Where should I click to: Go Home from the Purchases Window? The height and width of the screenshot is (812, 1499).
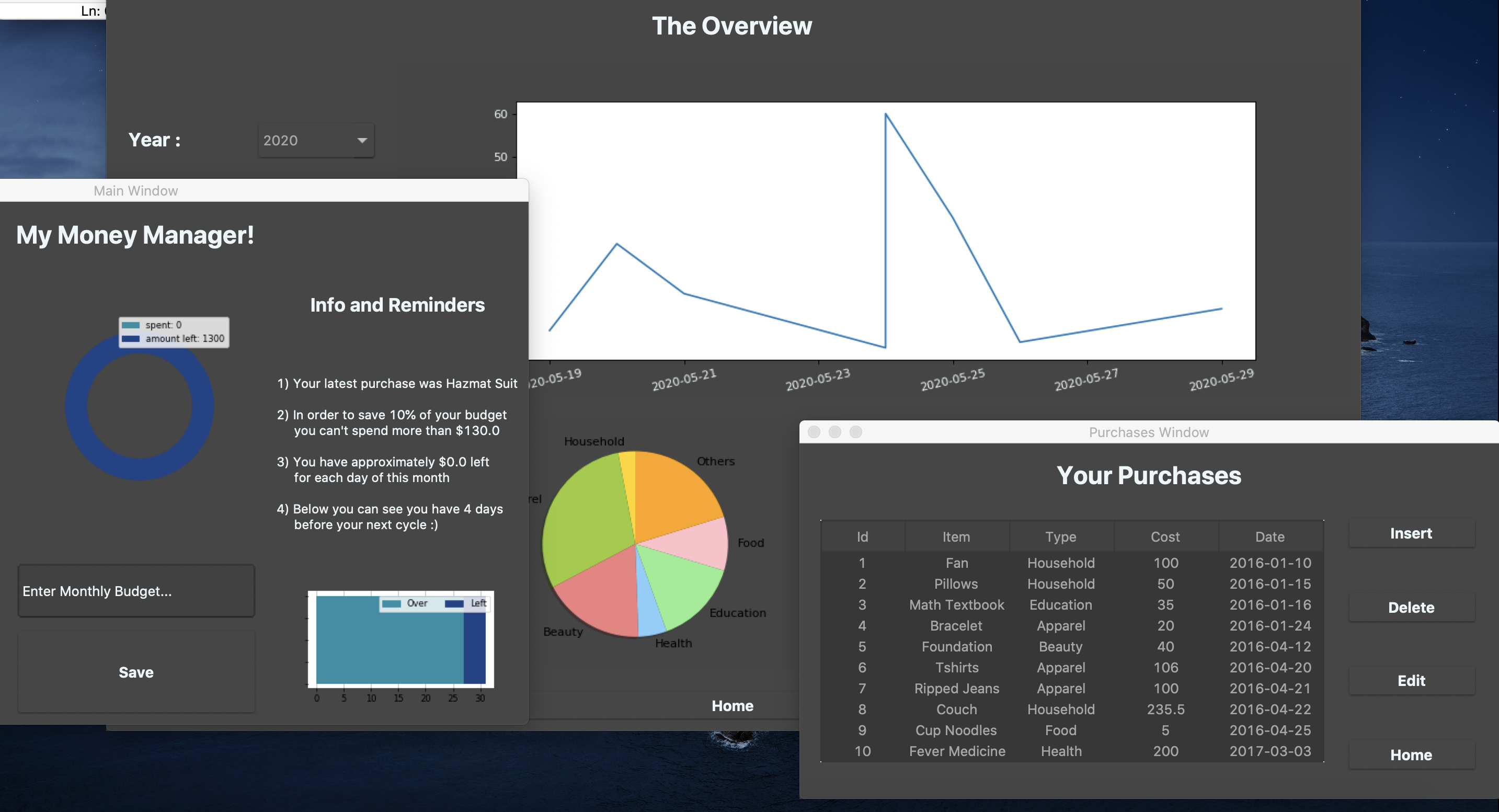coord(1411,754)
